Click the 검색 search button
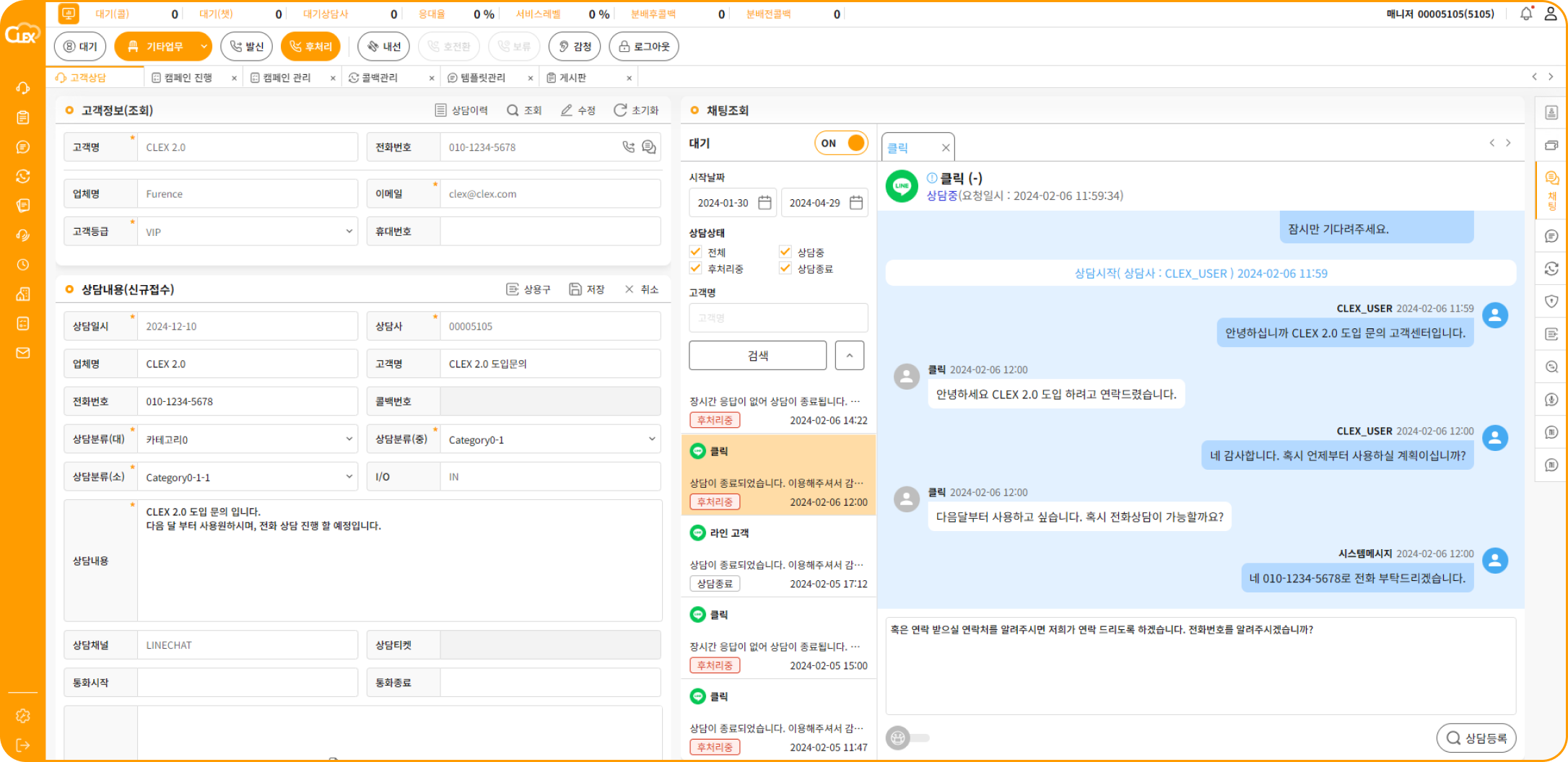 pyautogui.click(x=757, y=355)
